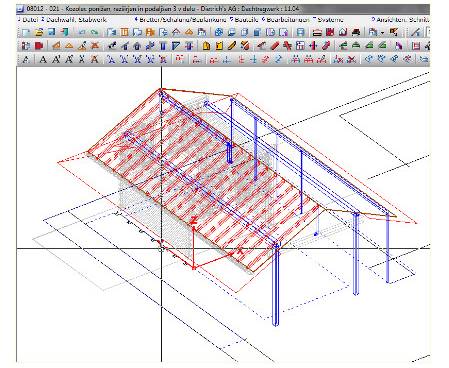Open the Bearbeitungen menu

288,20
